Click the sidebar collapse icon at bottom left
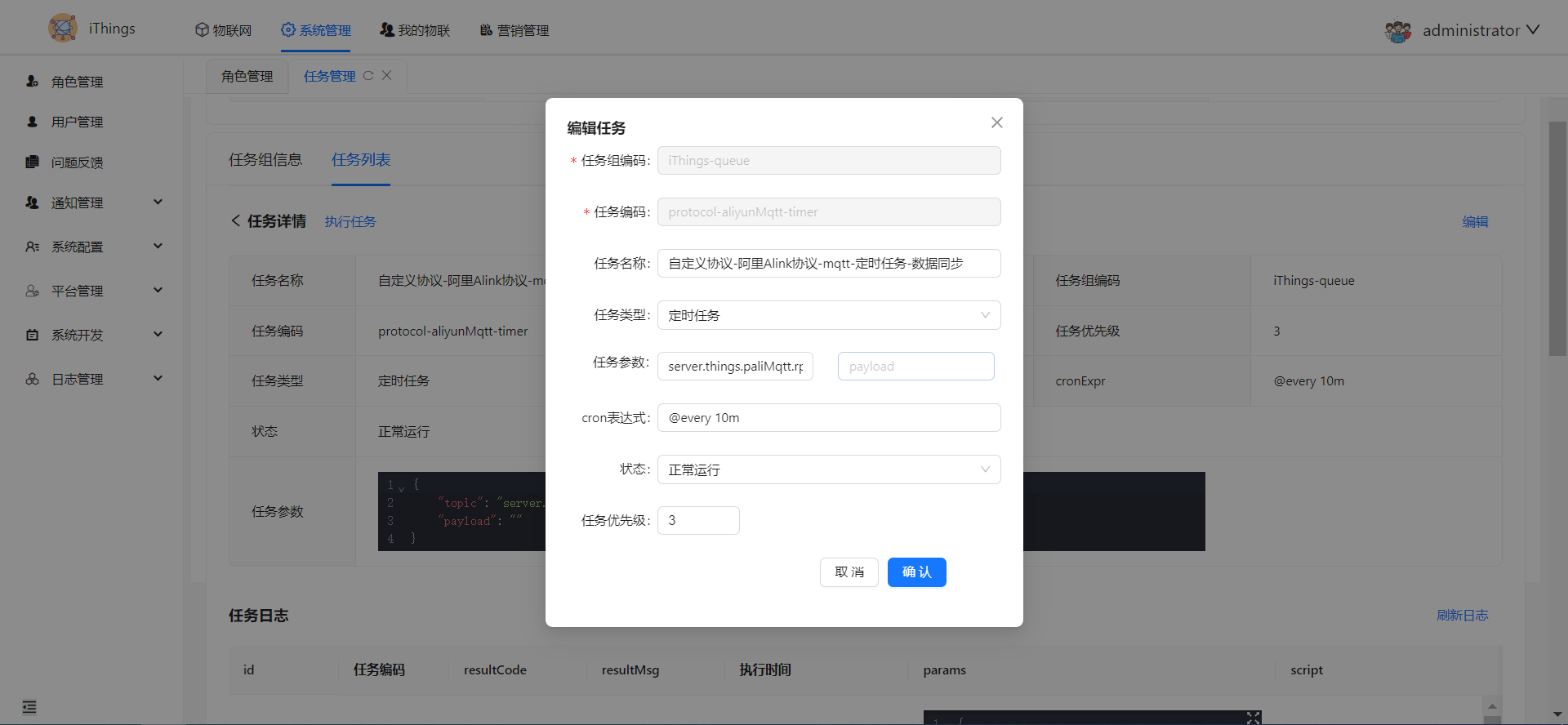 click(29, 707)
